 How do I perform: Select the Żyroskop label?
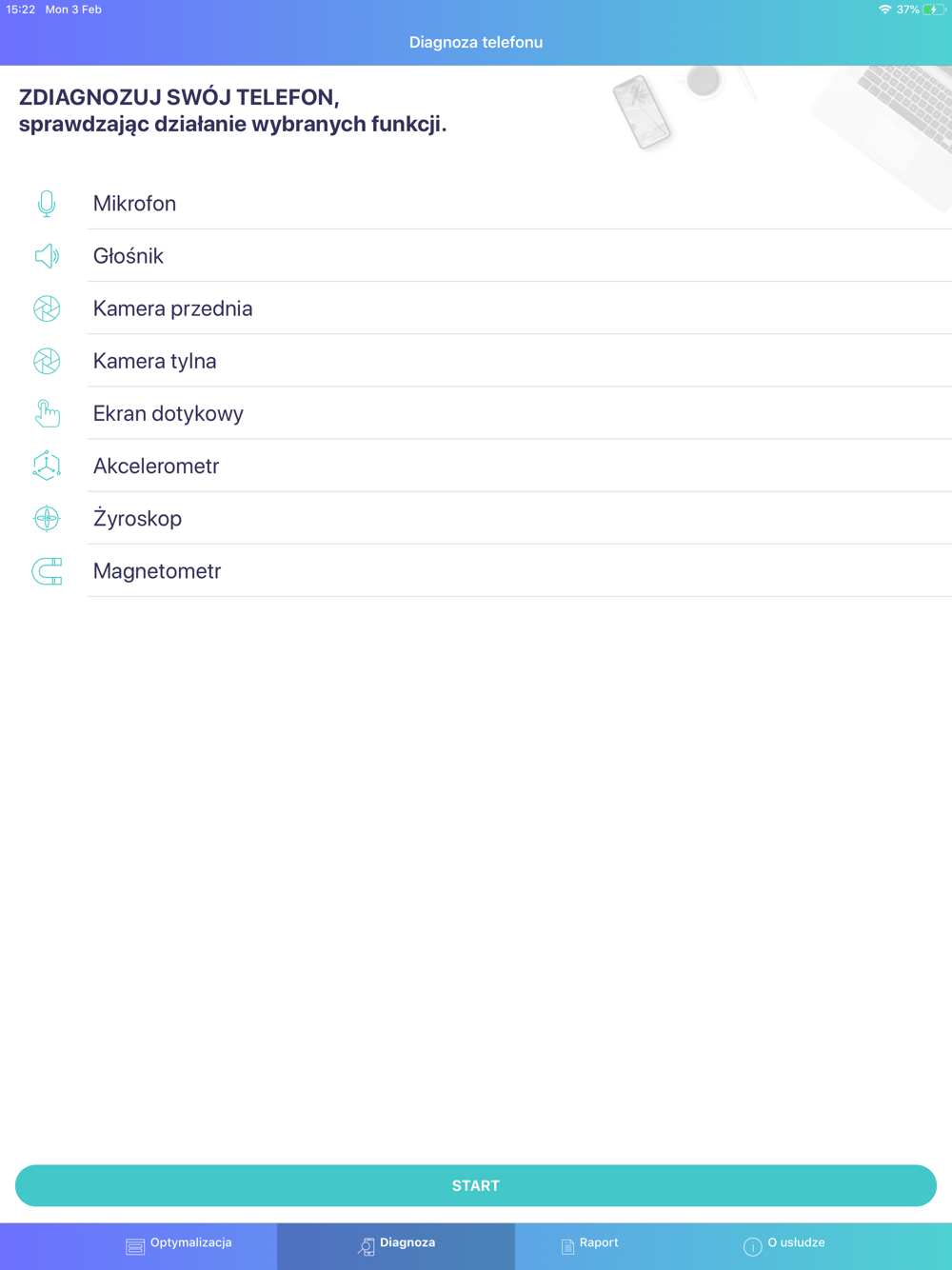tap(137, 518)
